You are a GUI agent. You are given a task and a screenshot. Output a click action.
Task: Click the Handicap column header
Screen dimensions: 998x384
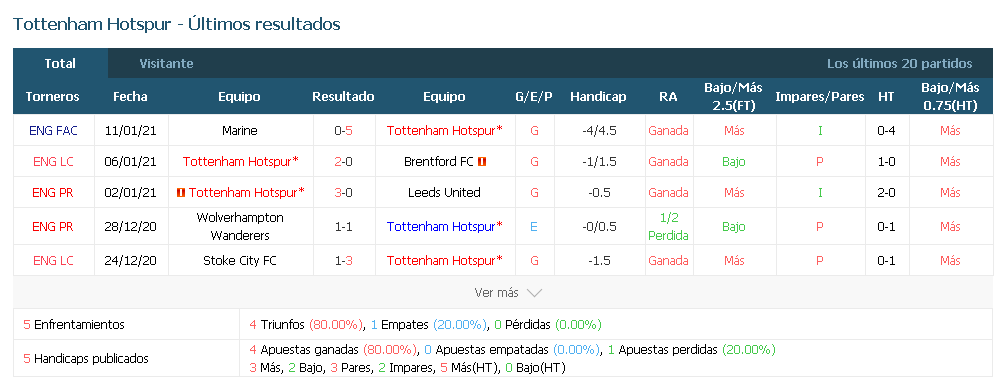coord(598,97)
